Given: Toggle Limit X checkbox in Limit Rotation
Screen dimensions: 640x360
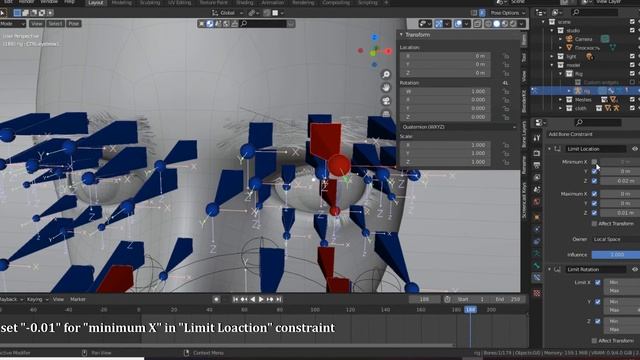Looking at the screenshot, I should (598, 282).
